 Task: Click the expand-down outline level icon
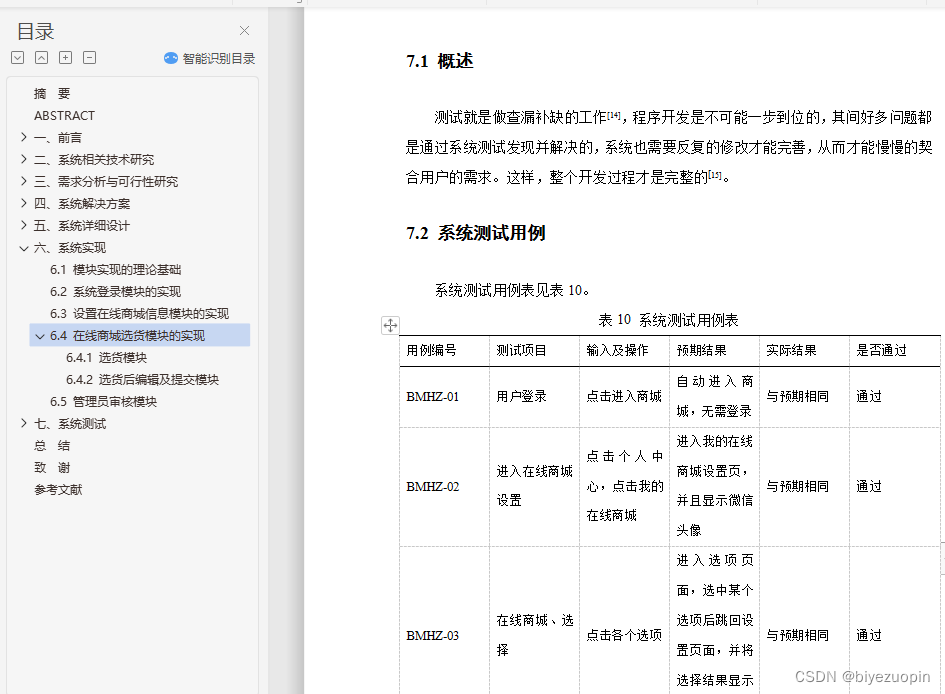click(17, 58)
